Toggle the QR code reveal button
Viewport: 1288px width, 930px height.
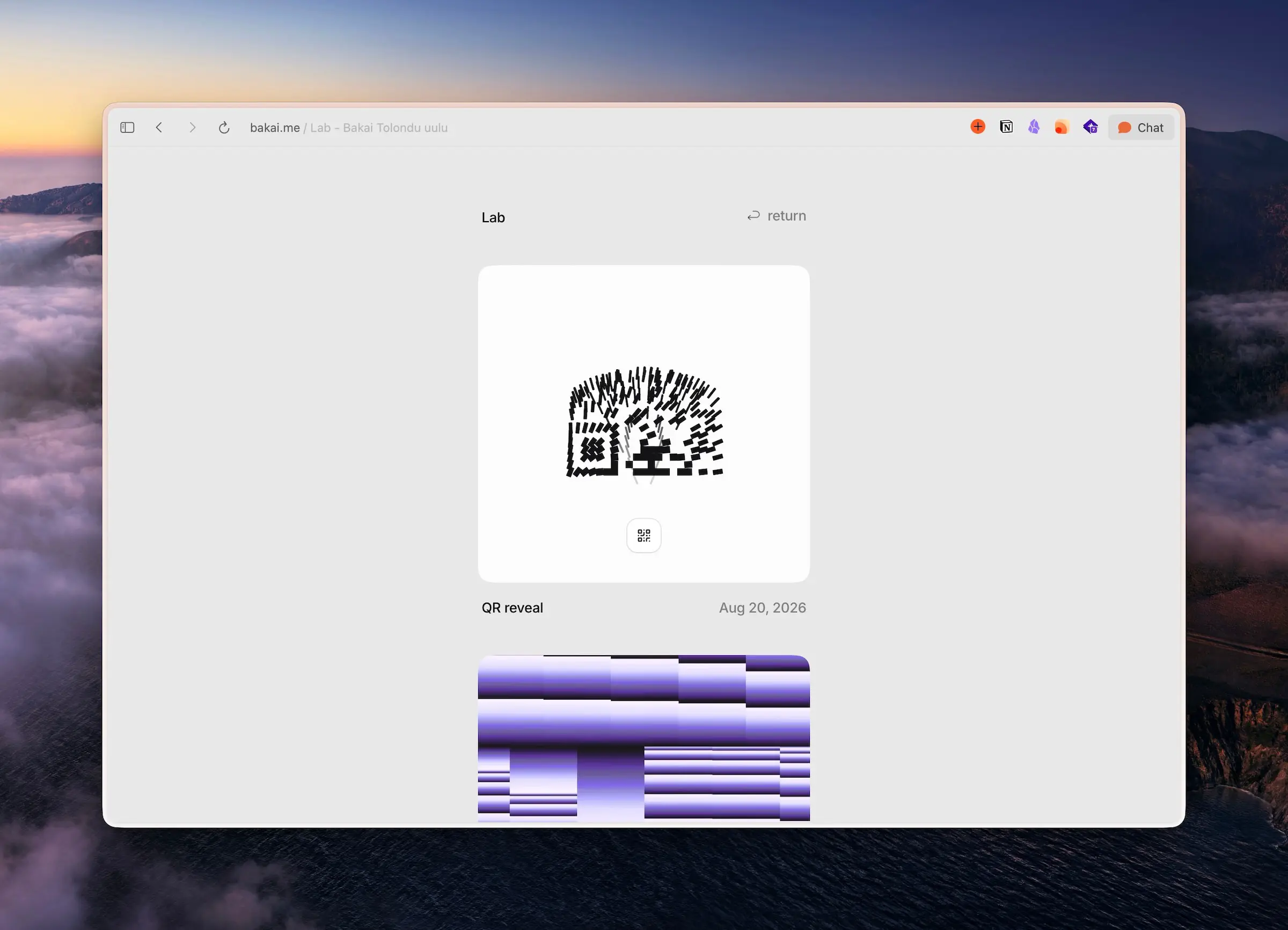pos(643,536)
